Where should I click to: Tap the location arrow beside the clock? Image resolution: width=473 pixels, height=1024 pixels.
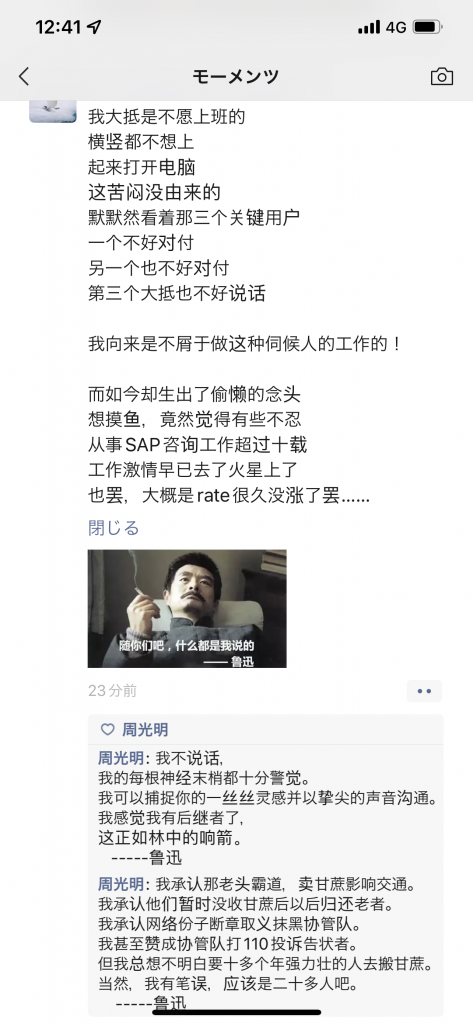(95, 27)
